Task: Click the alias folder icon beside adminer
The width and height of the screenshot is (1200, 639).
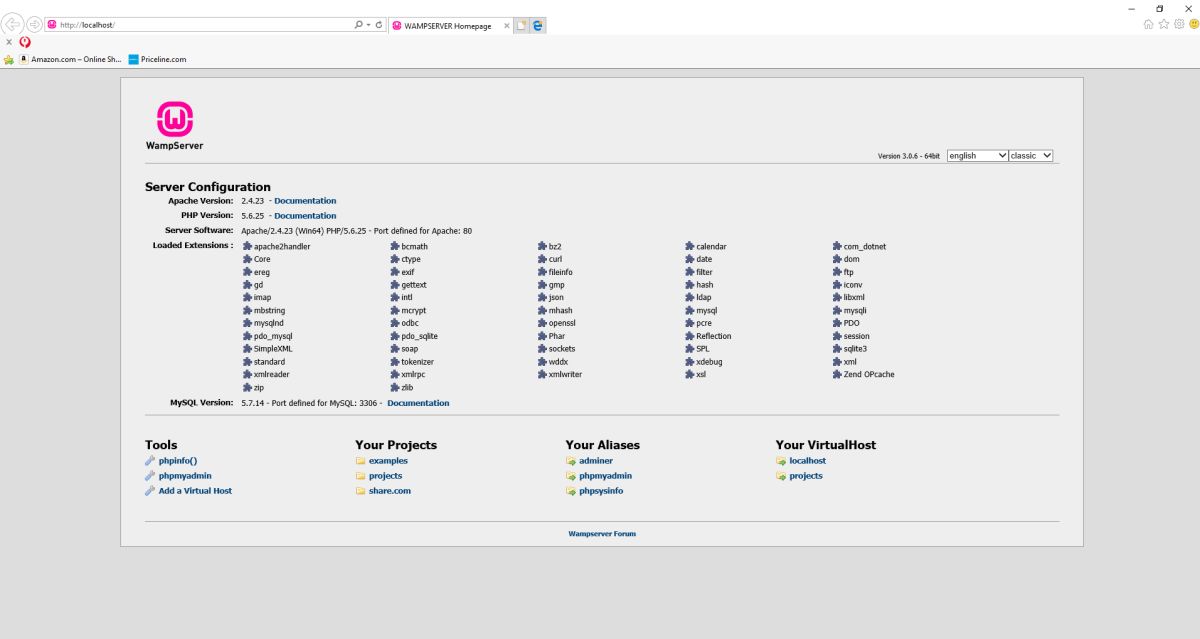Action: [x=571, y=460]
